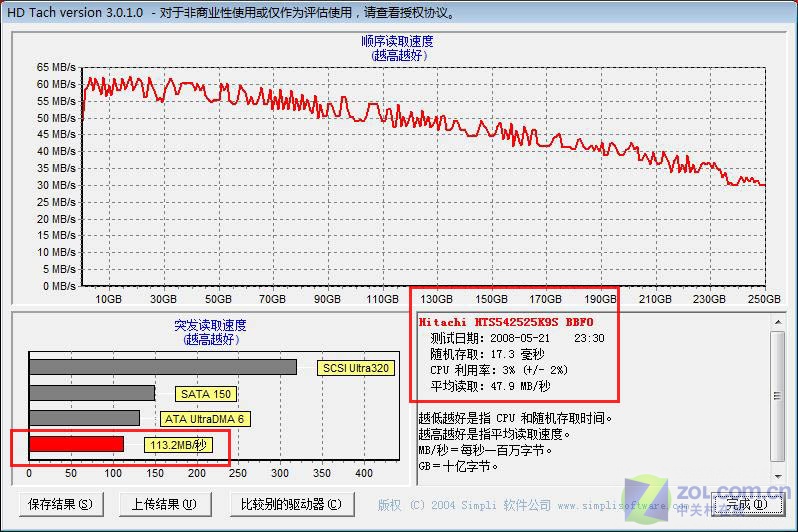Click the info panel scrollbar up arrow
The image size is (798, 532).
pyautogui.click(x=778, y=322)
